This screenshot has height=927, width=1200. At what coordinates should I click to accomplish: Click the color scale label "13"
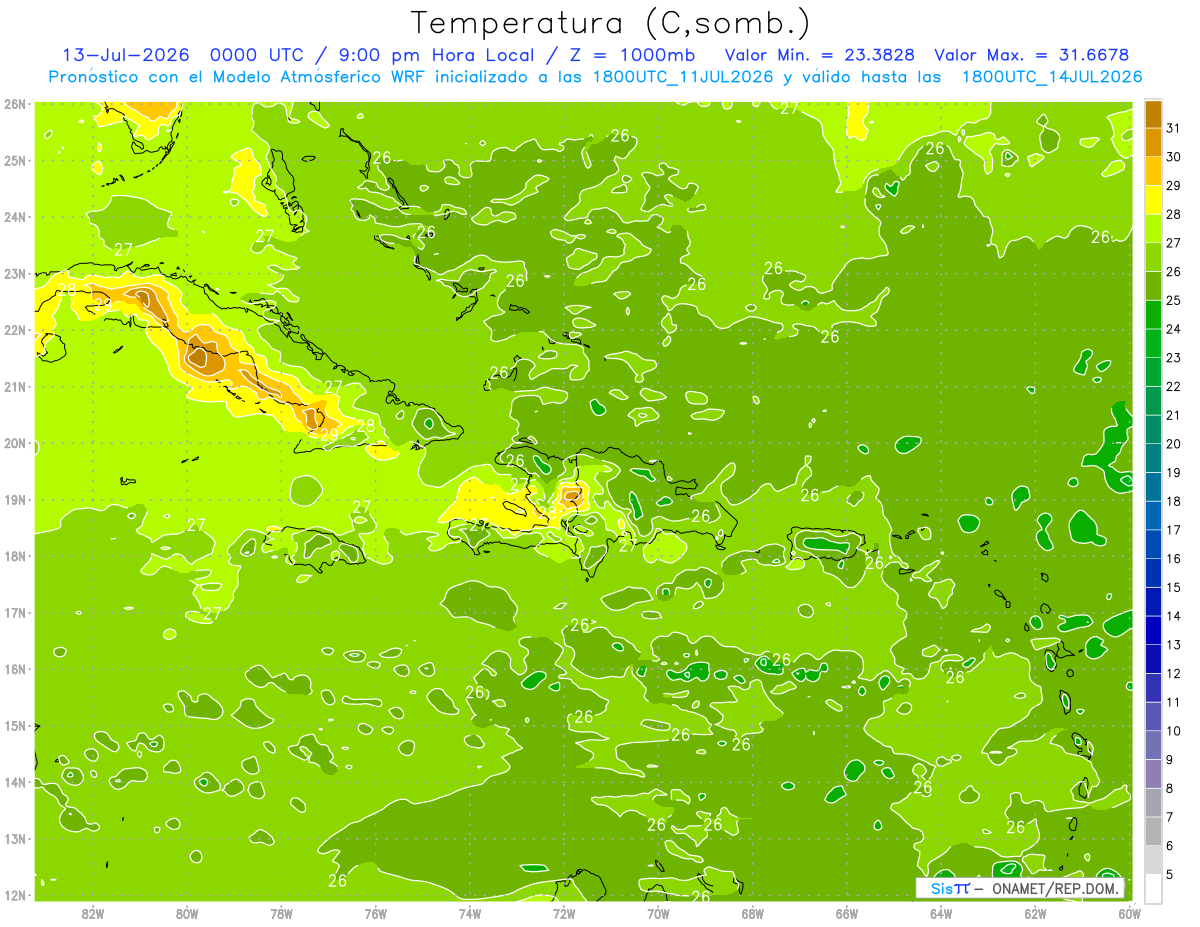(x=1173, y=644)
